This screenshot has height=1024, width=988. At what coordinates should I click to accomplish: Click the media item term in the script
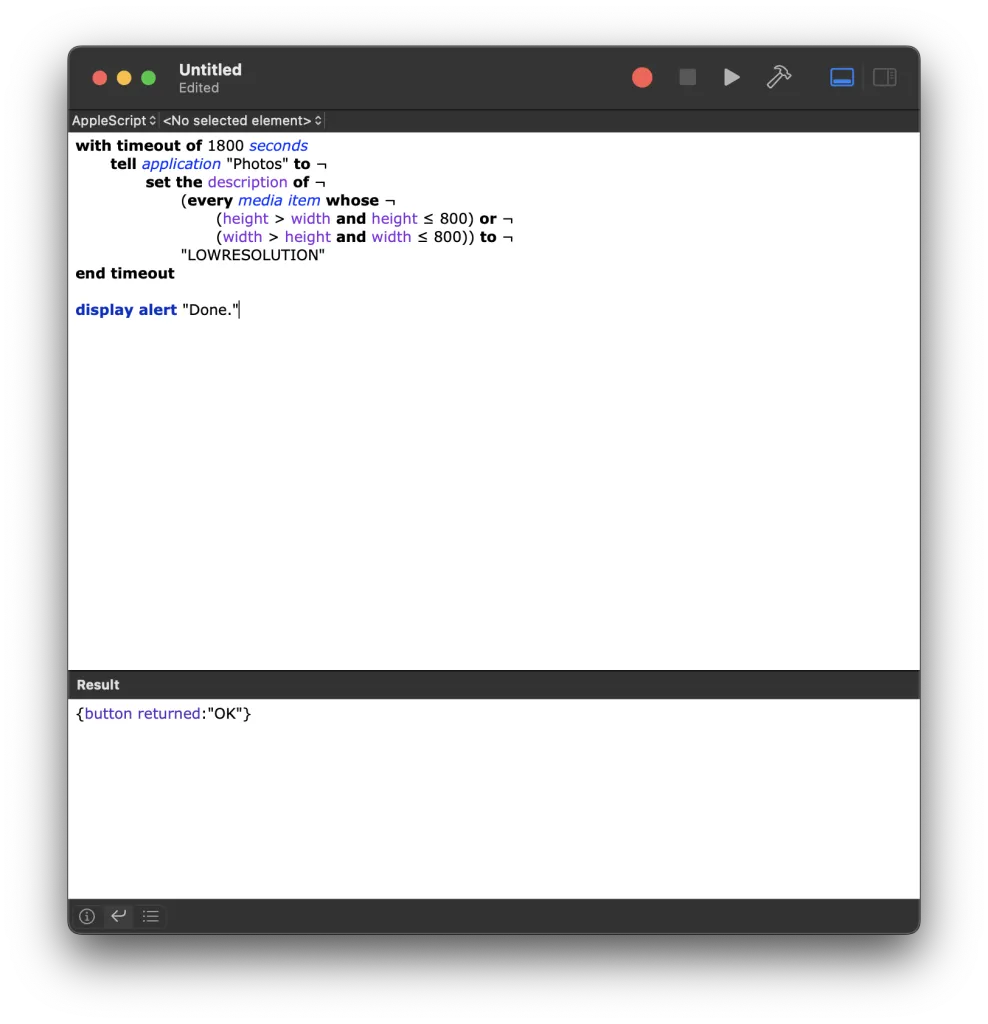click(278, 200)
